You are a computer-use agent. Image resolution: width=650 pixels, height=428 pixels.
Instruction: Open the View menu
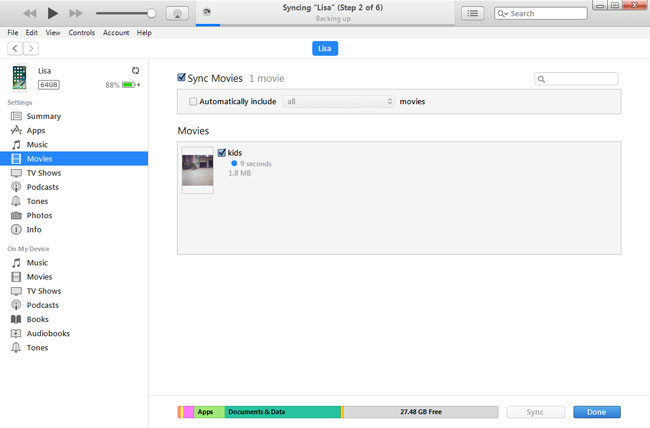[x=53, y=32]
